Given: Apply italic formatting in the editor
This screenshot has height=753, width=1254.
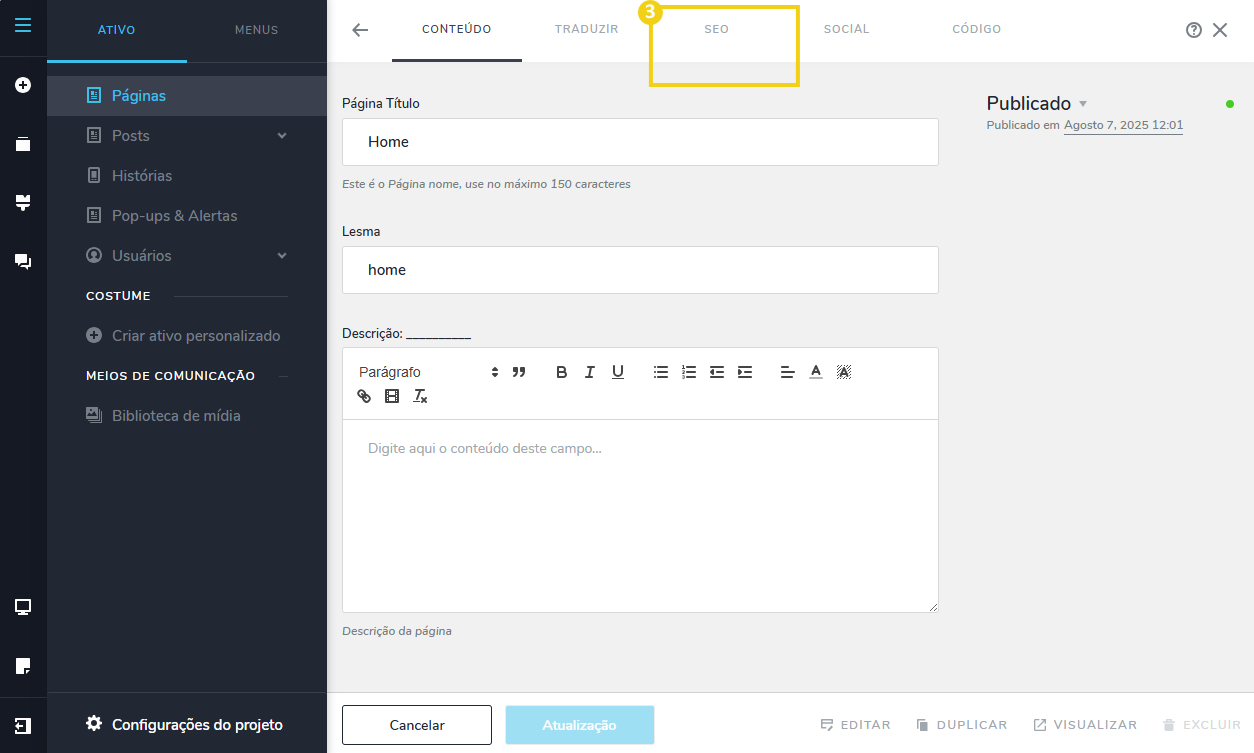Looking at the screenshot, I should tap(590, 372).
